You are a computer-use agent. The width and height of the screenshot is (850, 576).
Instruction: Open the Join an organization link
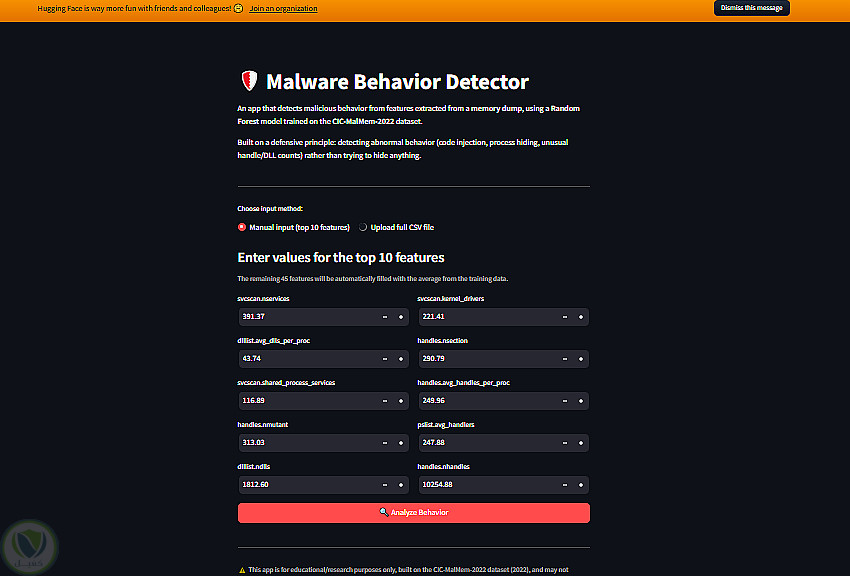(x=284, y=9)
